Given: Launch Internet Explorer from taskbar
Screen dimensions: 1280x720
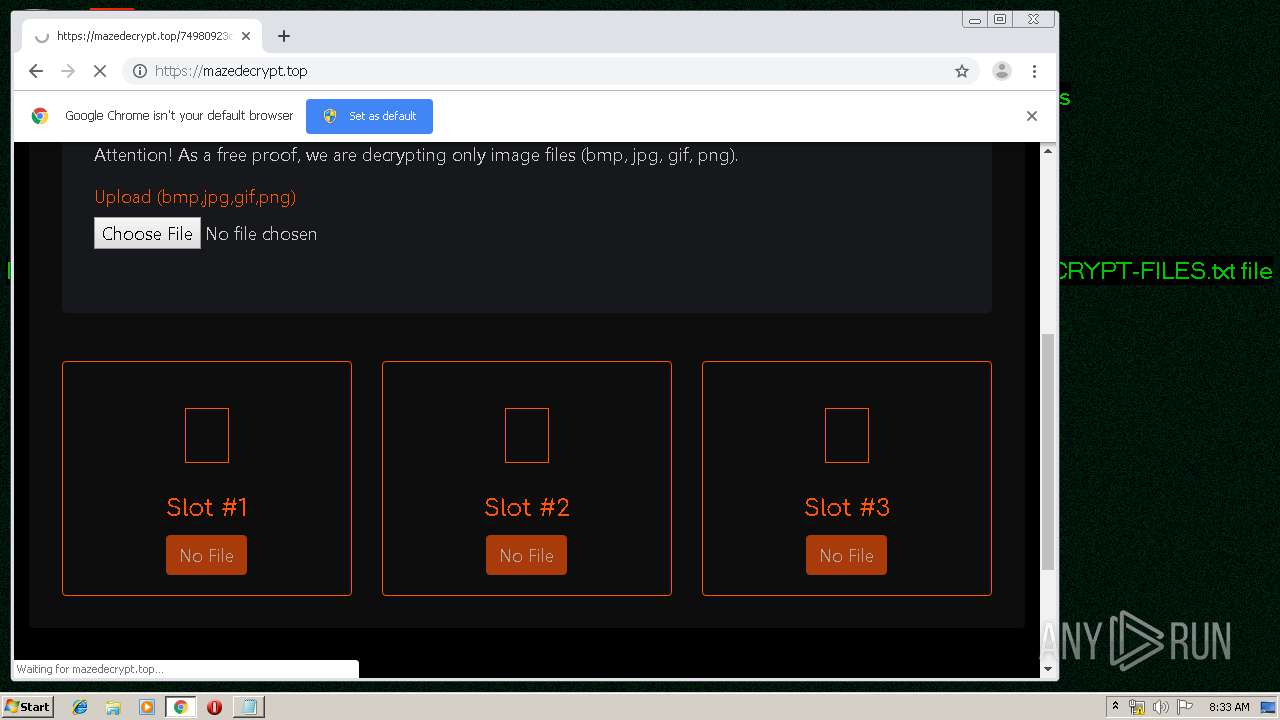Looking at the screenshot, I should (x=80, y=707).
